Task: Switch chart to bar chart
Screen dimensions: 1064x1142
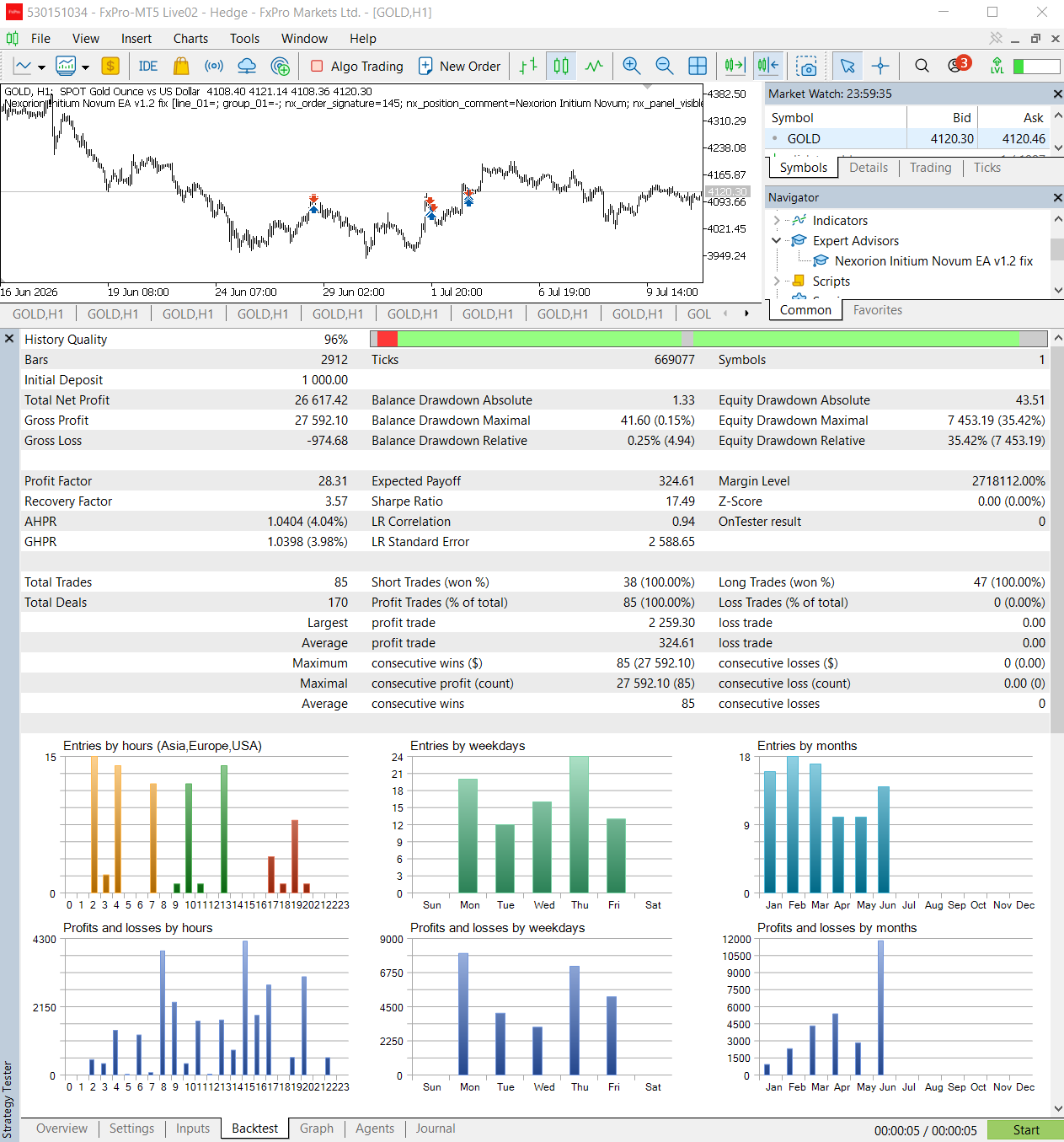Action: [528, 66]
